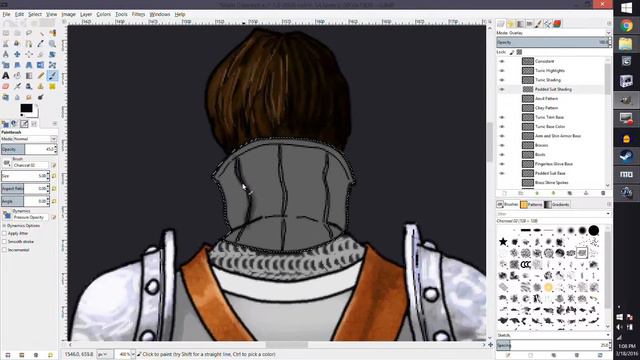Enable the Incremental checkbox
Viewport: 640px width, 360px height.
tap(4, 250)
